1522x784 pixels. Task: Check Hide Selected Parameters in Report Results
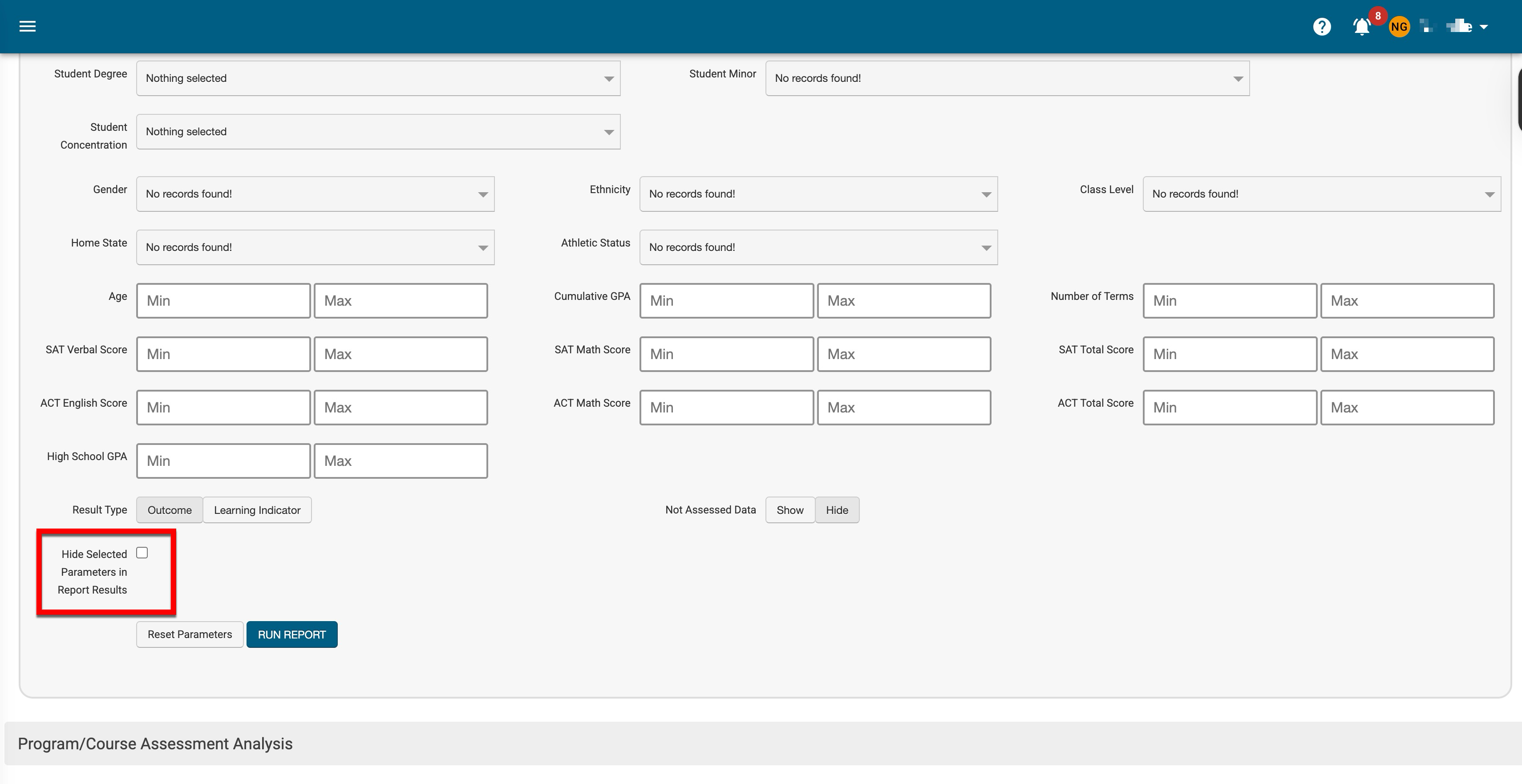tap(142, 553)
